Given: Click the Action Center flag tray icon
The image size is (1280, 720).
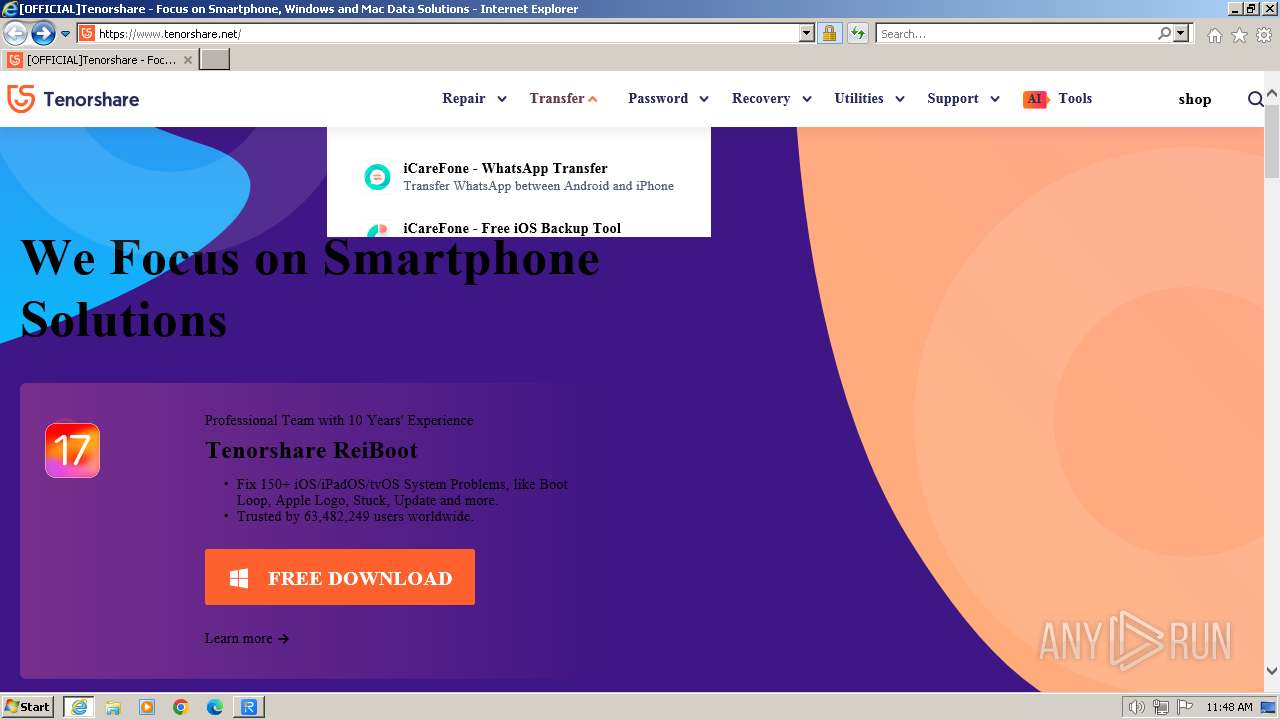Looking at the screenshot, I should tap(1184, 707).
